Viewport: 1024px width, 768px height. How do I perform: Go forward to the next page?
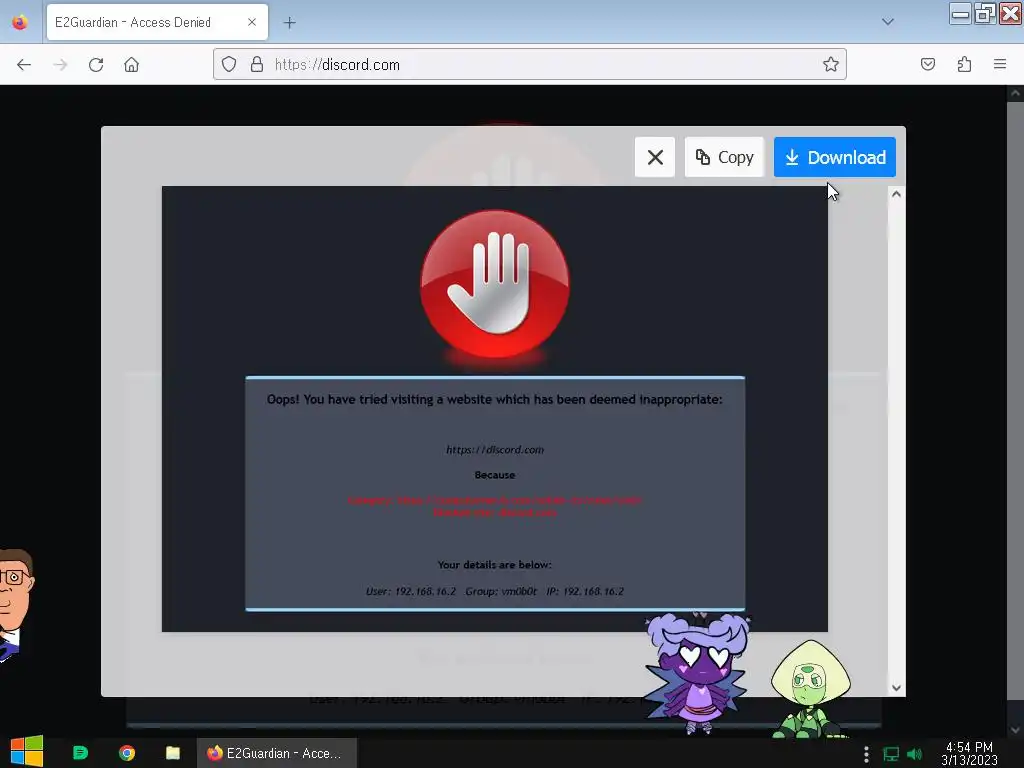click(60, 65)
